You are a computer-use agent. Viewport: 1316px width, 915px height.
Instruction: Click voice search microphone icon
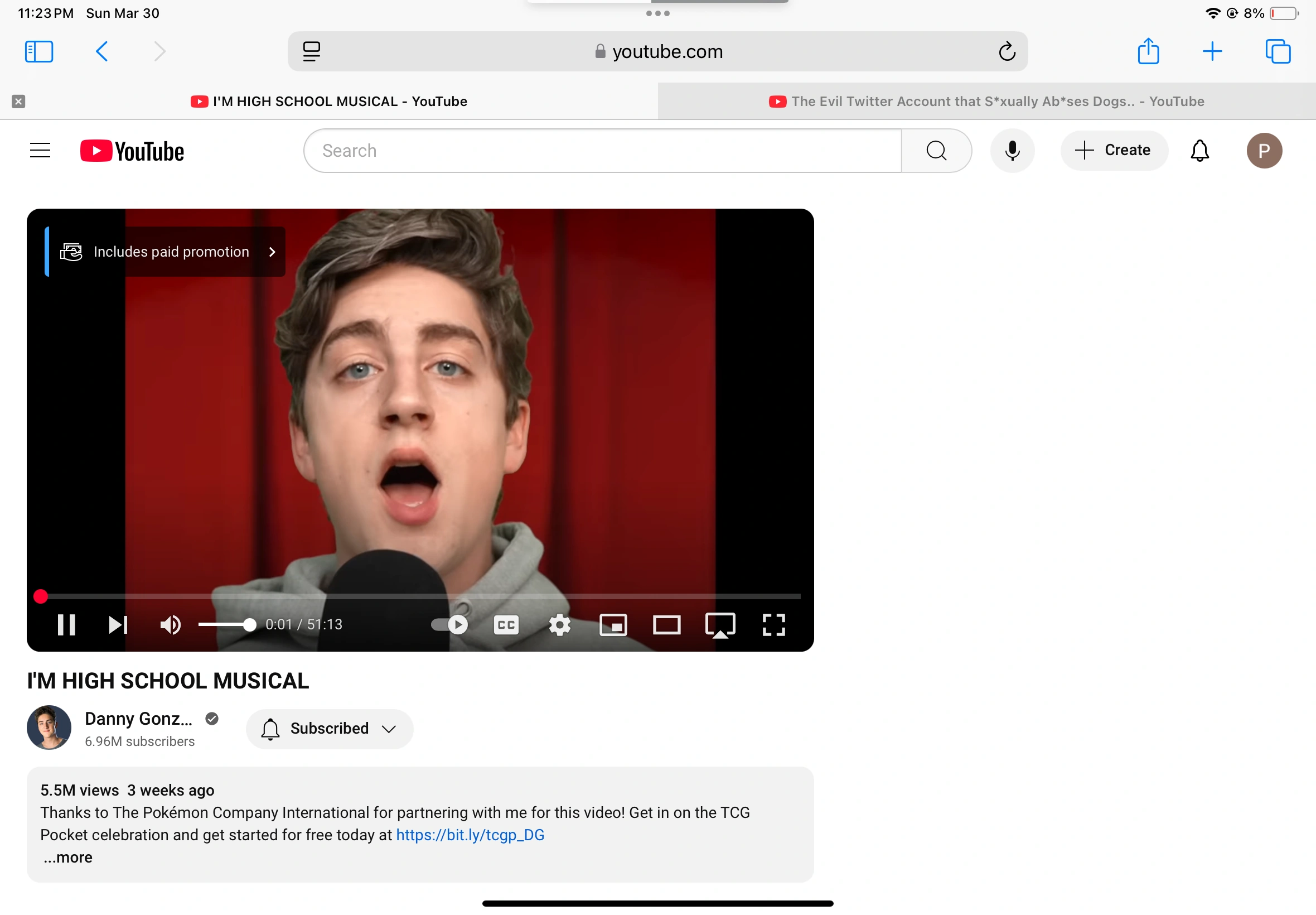[x=1012, y=151]
